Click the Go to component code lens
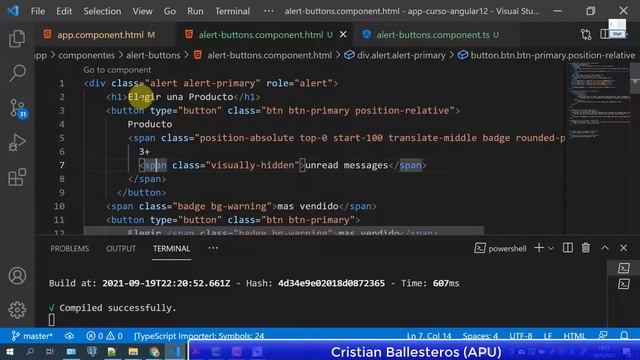Screen dimensions: 640x360 117,70
